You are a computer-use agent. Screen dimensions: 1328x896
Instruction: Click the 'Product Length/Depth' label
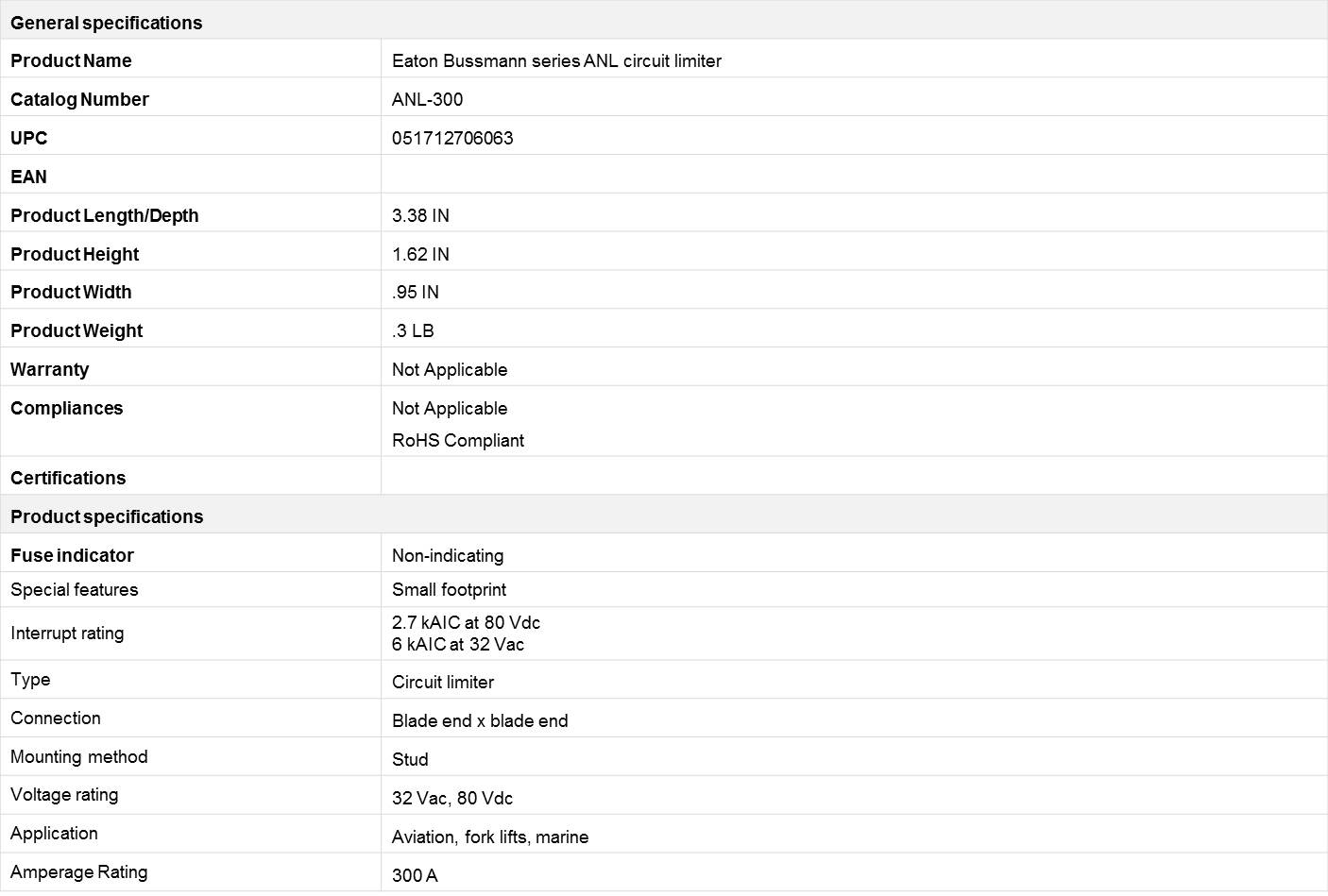(104, 215)
